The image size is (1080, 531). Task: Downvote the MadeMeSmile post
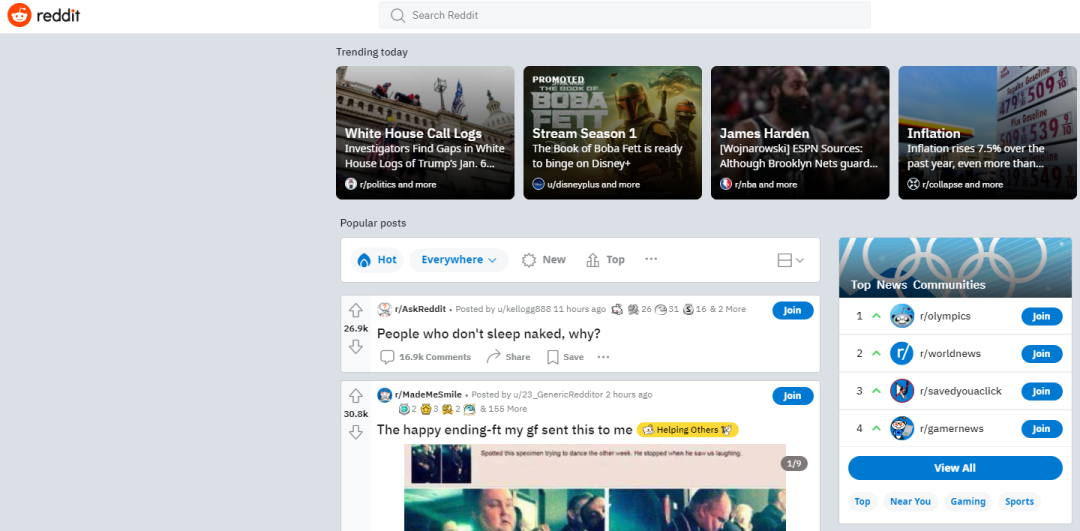pyautogui.click(x=355, y=432)
